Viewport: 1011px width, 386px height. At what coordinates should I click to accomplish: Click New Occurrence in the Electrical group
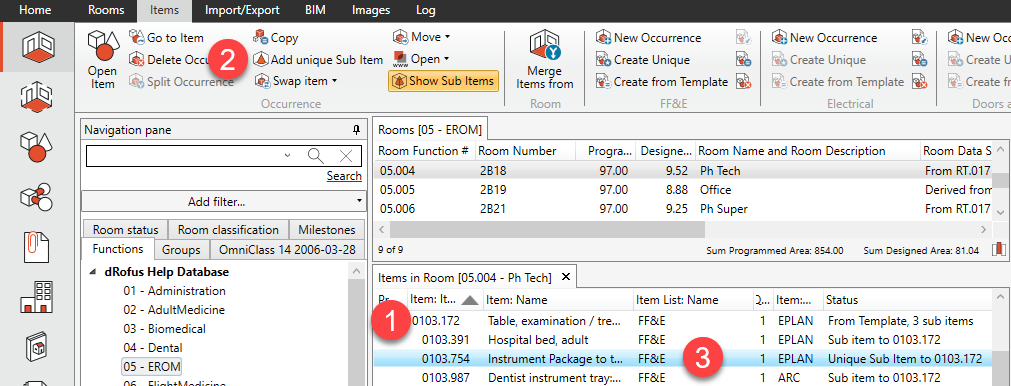click(825, 38)
